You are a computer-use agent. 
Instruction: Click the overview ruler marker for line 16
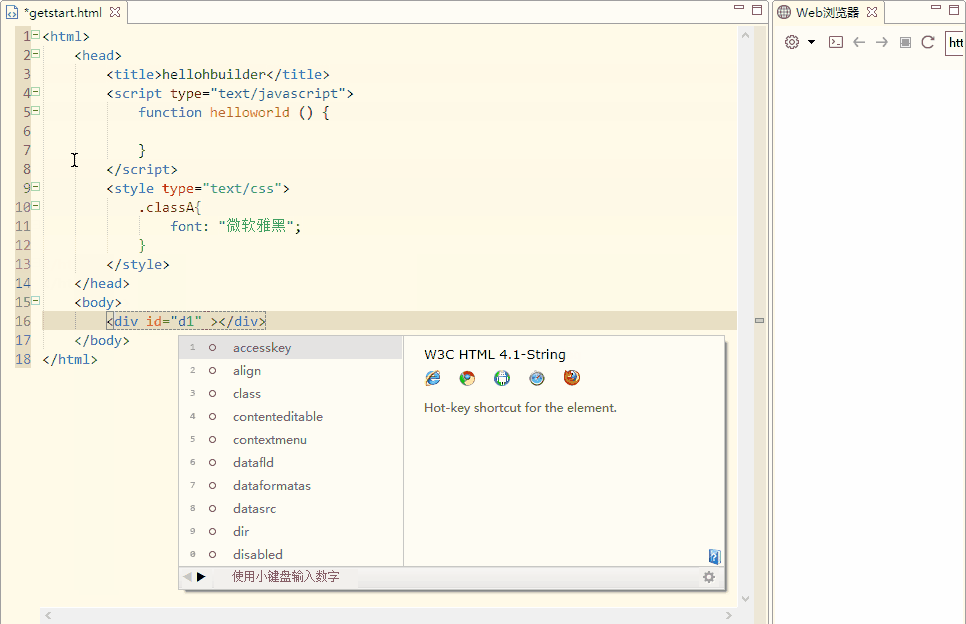[x=760, y=320]
